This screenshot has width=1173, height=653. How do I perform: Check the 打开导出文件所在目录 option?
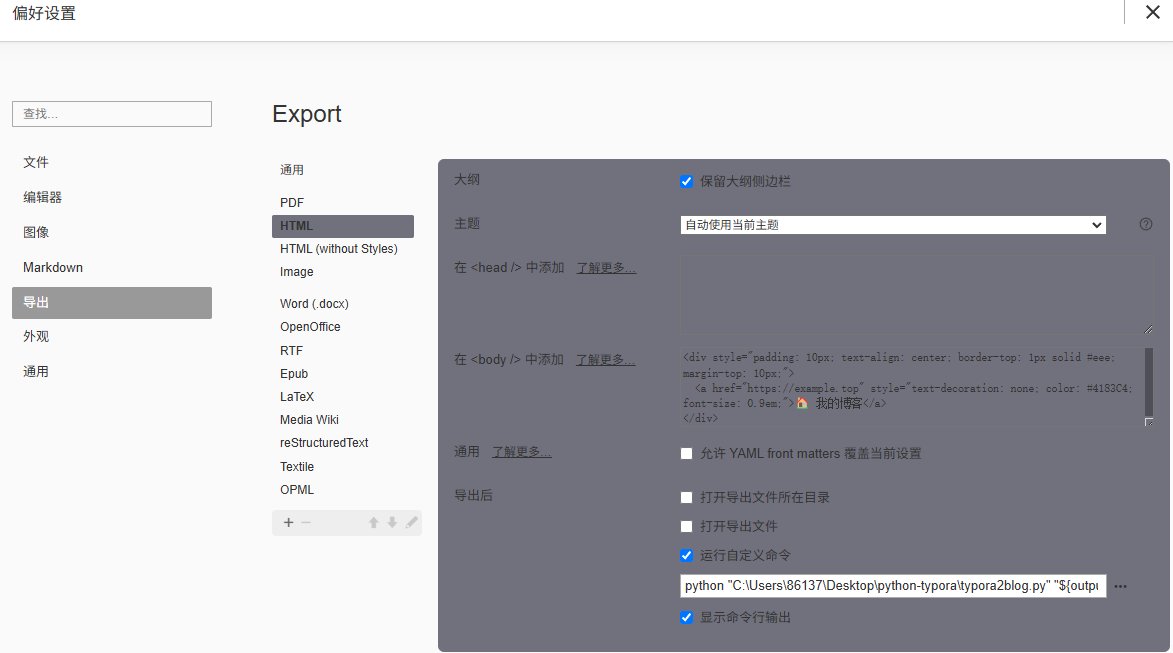687,497
